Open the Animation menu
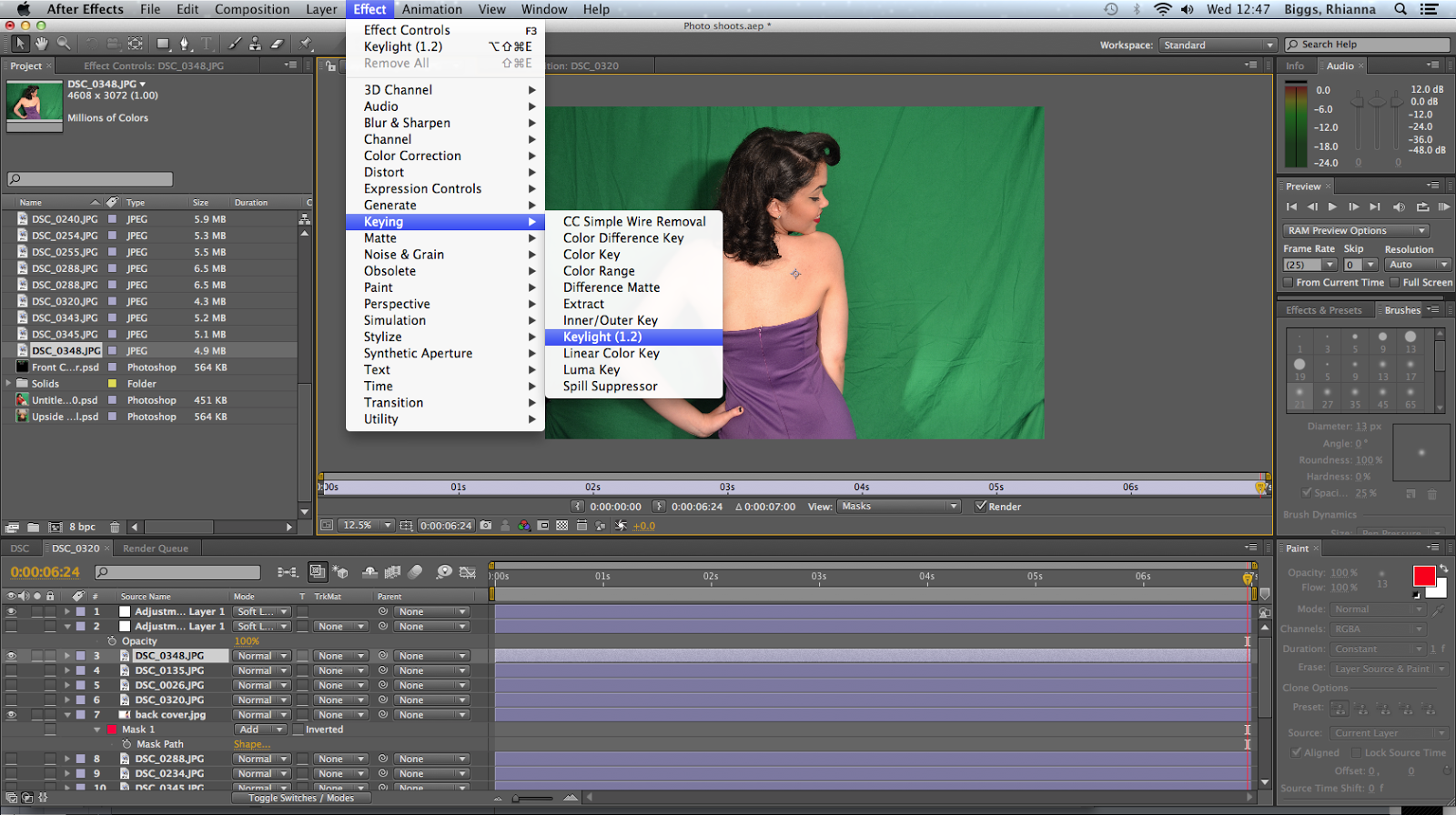 (x=432, y=9)
